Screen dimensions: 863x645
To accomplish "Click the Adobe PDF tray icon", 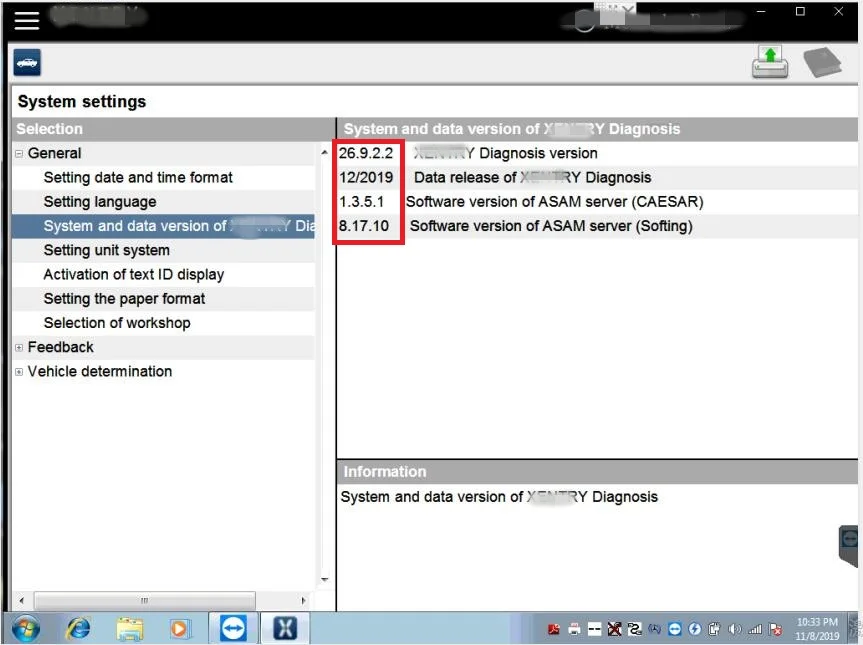I will click(x=554, y=629).
